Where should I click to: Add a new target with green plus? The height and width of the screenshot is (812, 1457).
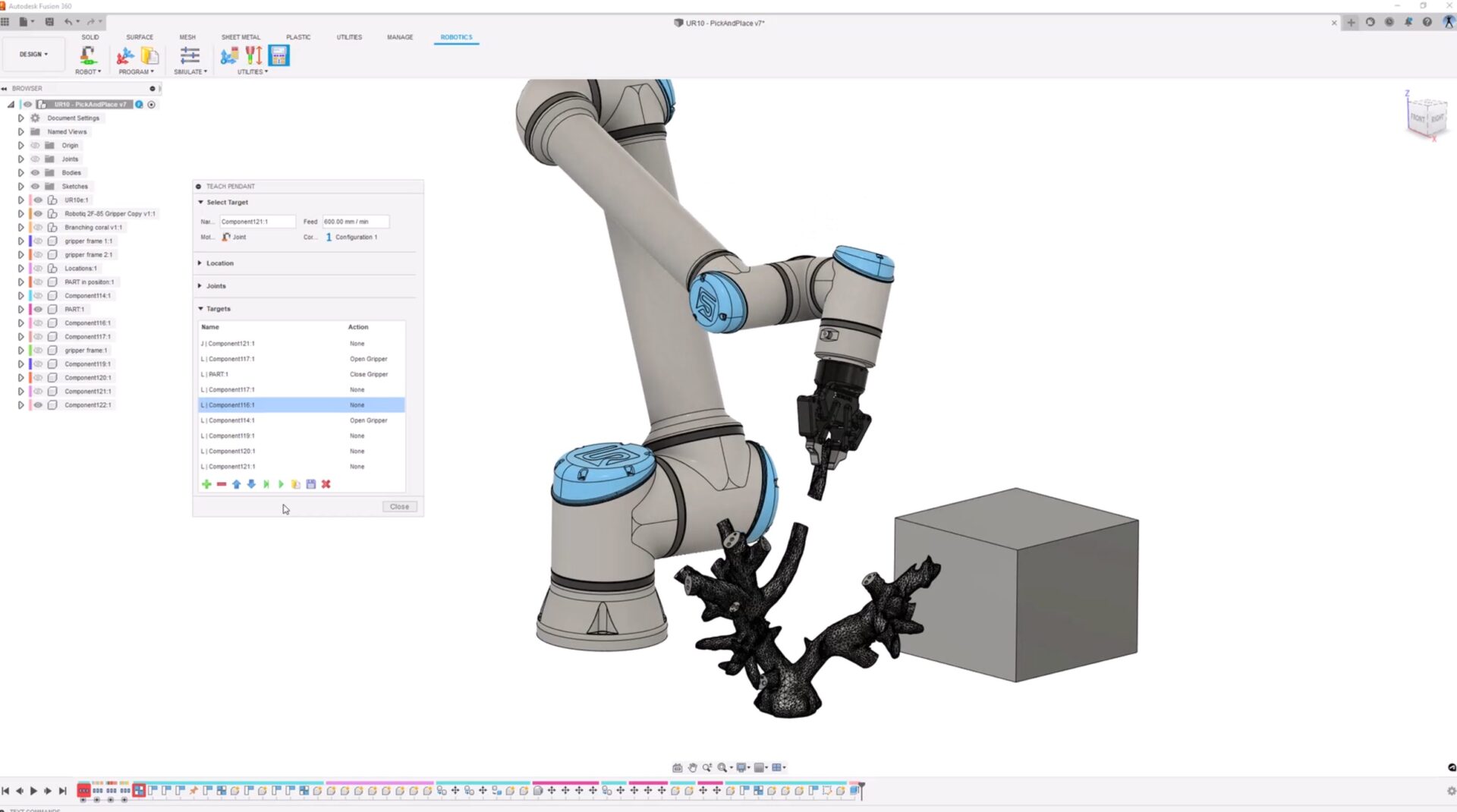pyautogui.click(x=206, y=484)
